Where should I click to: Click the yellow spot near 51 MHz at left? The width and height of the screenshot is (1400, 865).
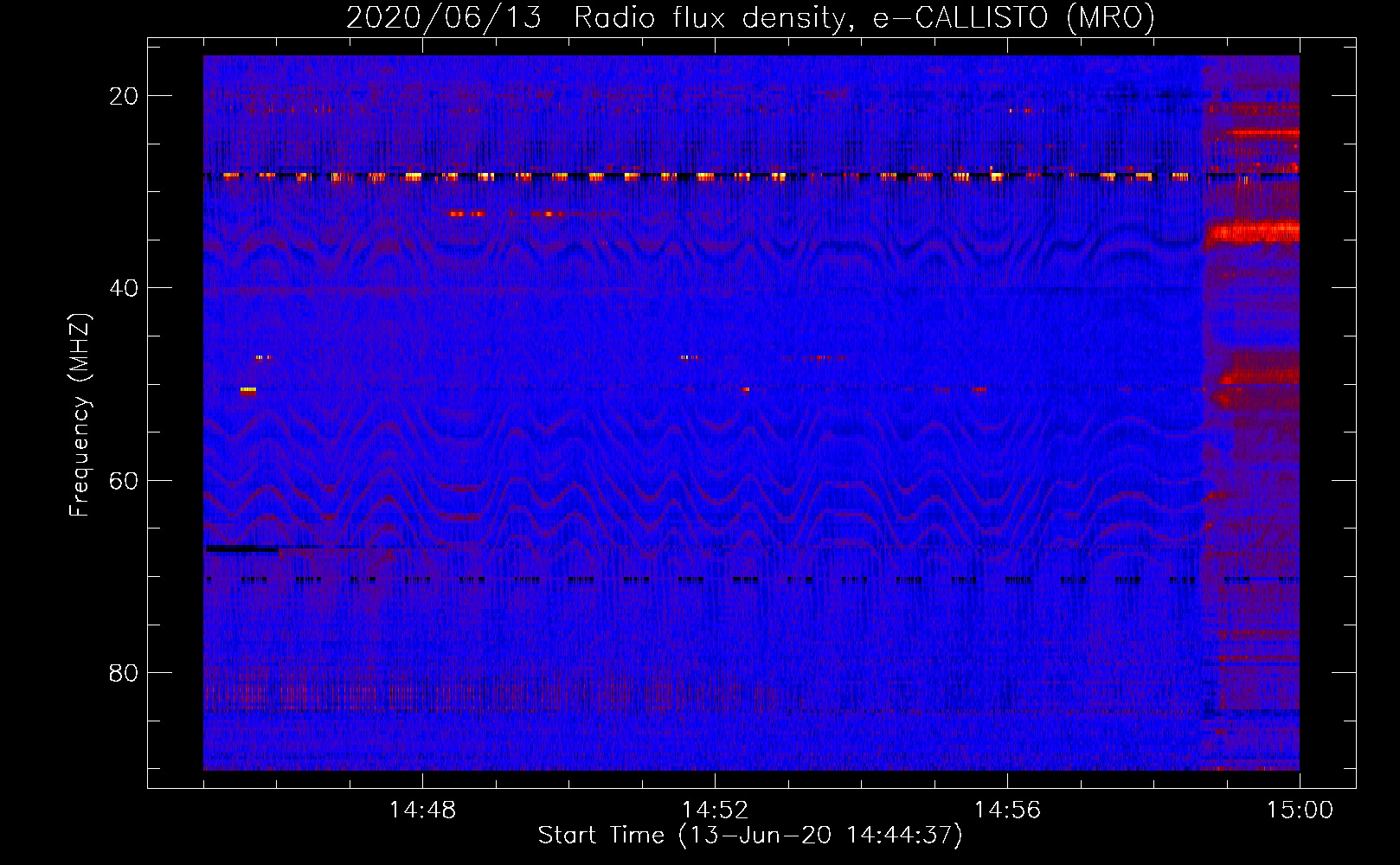click(x=248, y=390)
